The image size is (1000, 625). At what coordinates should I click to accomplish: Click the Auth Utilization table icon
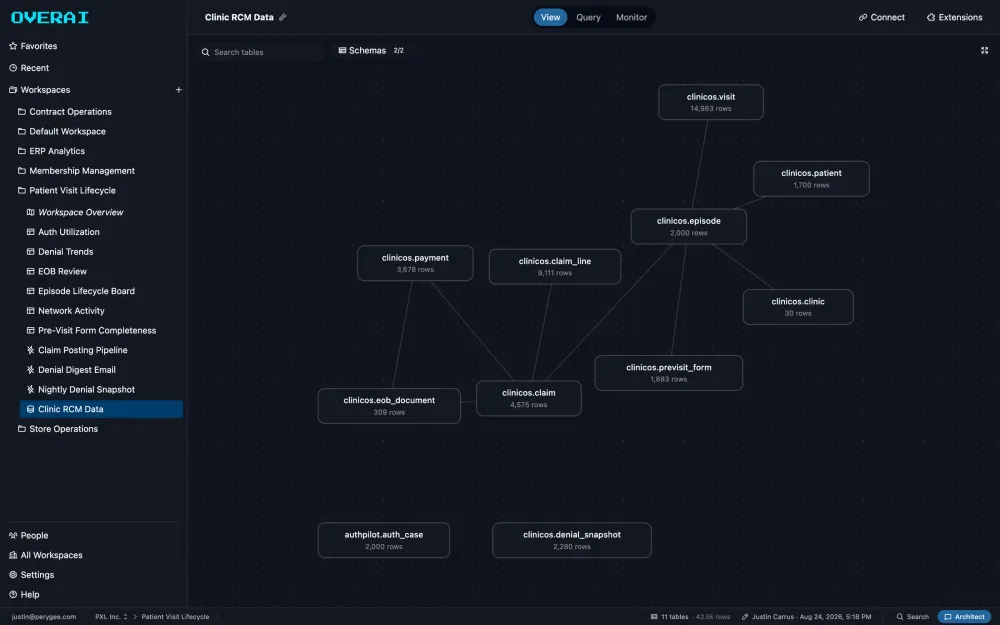coord(30,232)
